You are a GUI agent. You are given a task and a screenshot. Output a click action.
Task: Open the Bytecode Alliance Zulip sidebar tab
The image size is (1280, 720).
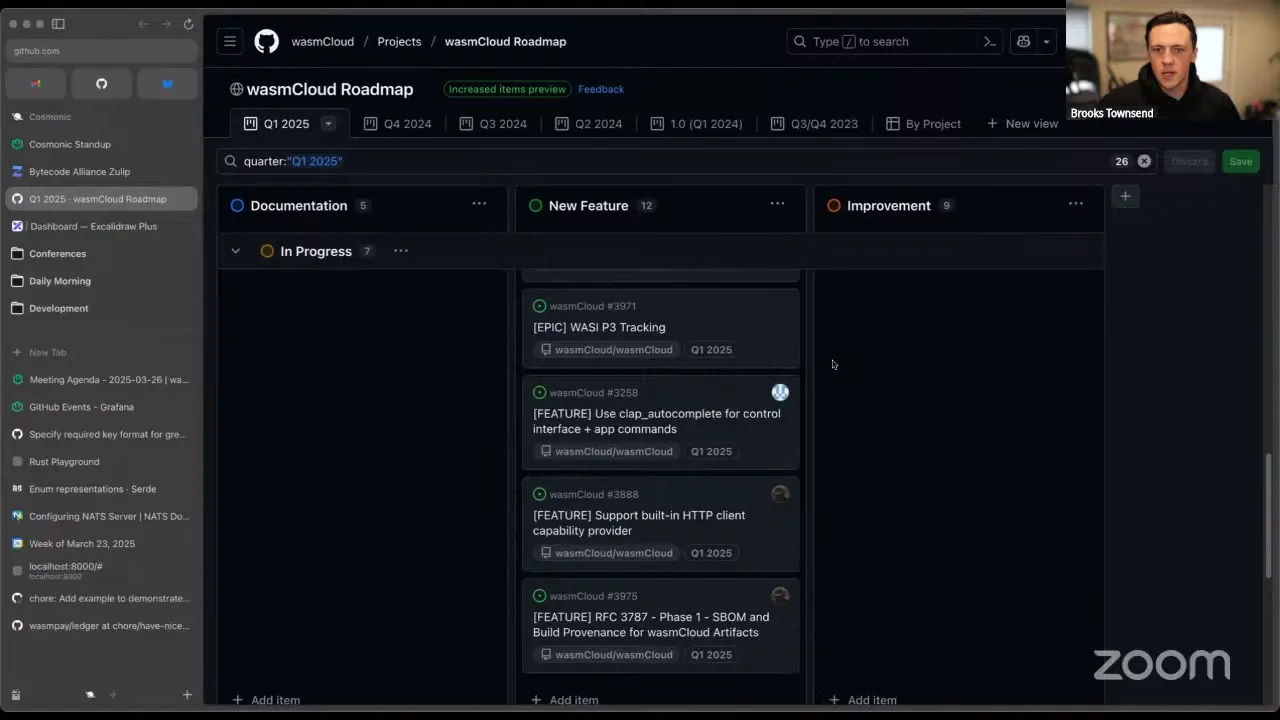tap(101, 172)
